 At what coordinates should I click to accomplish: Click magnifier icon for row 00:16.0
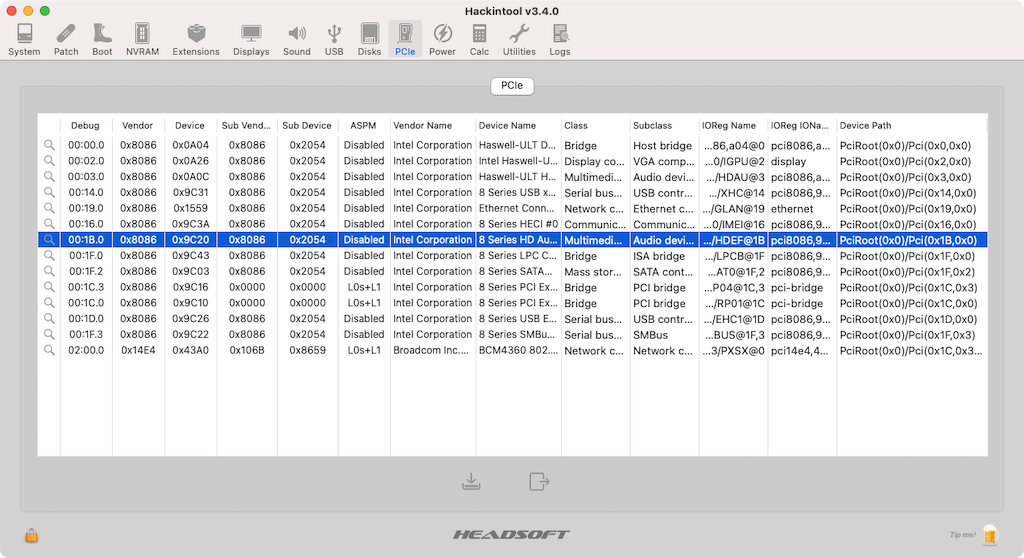(49, 223)
